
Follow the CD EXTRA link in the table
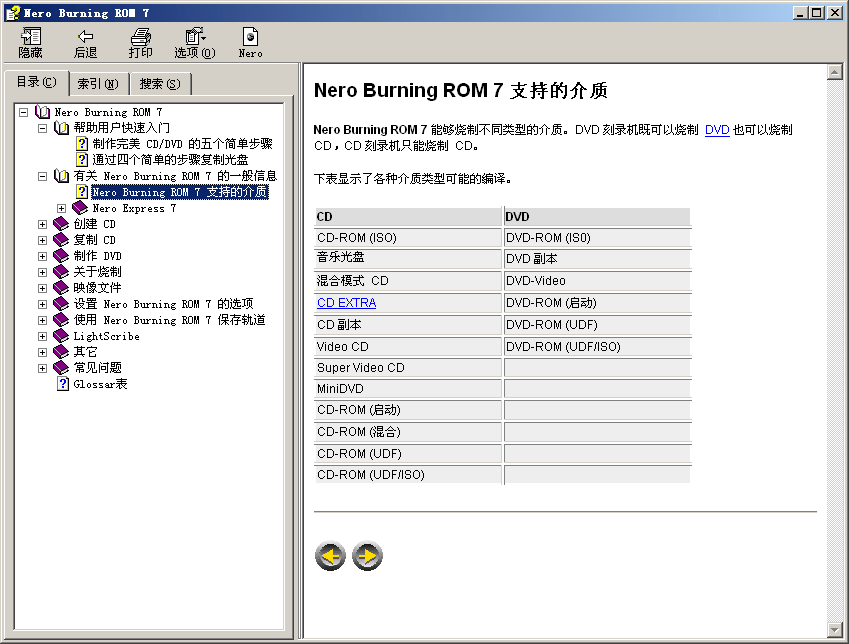pyautogui.click(x=347, y=303)
